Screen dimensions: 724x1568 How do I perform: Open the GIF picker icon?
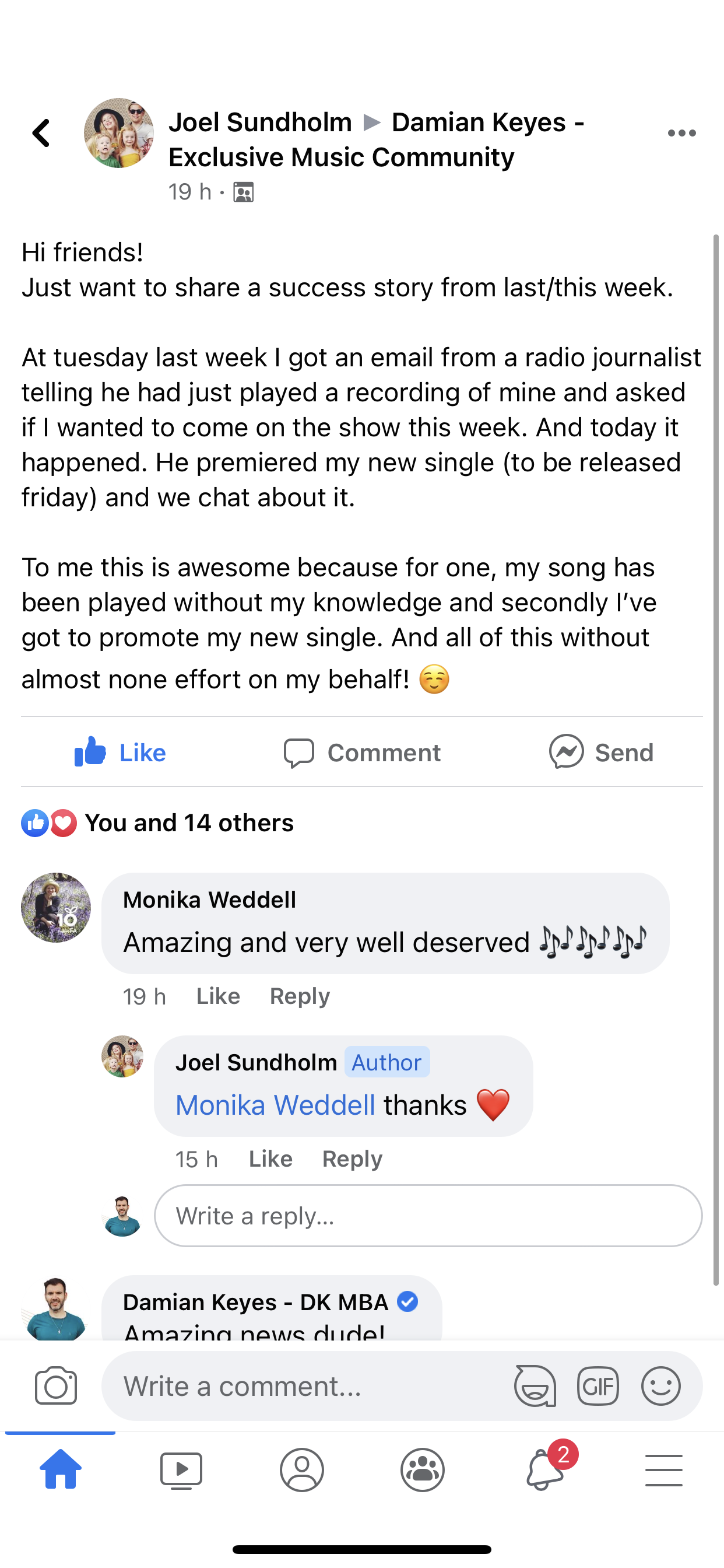click(x=598, y=1386)
